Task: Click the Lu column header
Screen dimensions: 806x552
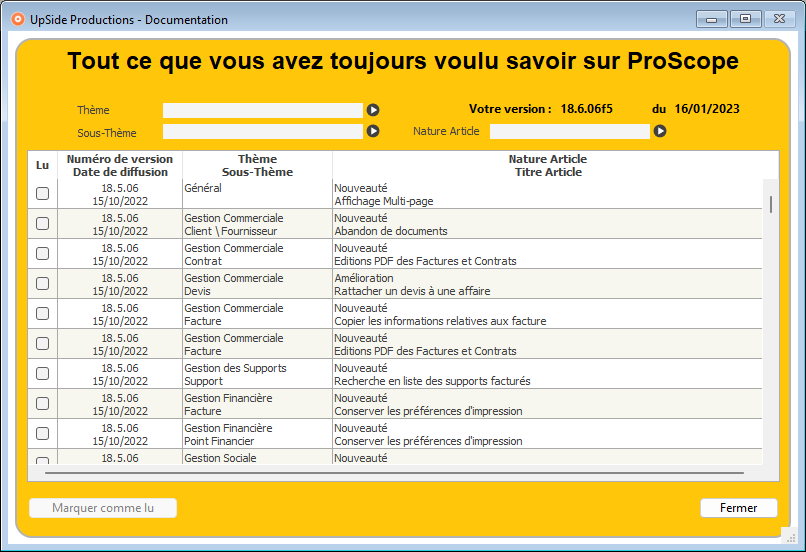Action: coord(43,165)
